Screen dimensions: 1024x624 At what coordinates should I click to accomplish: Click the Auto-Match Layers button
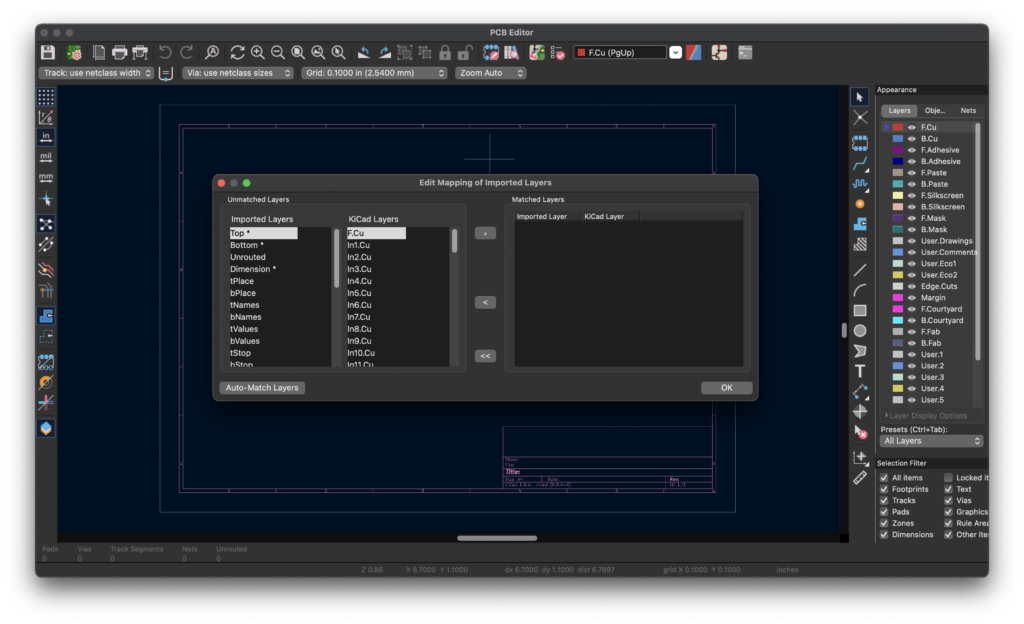coord(262,388)
